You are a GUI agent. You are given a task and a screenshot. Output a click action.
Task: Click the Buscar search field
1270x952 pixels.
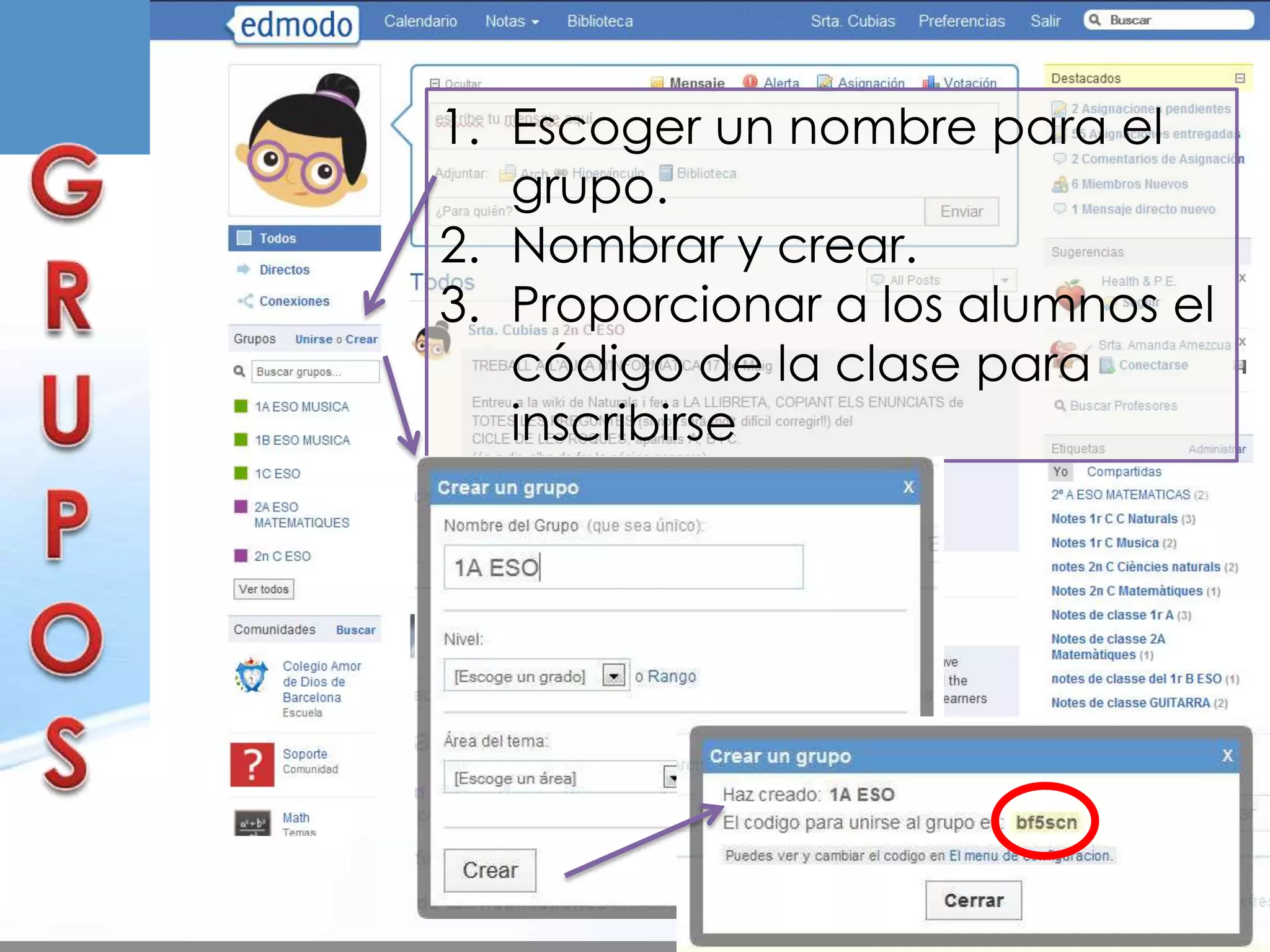pos(1168,20)
